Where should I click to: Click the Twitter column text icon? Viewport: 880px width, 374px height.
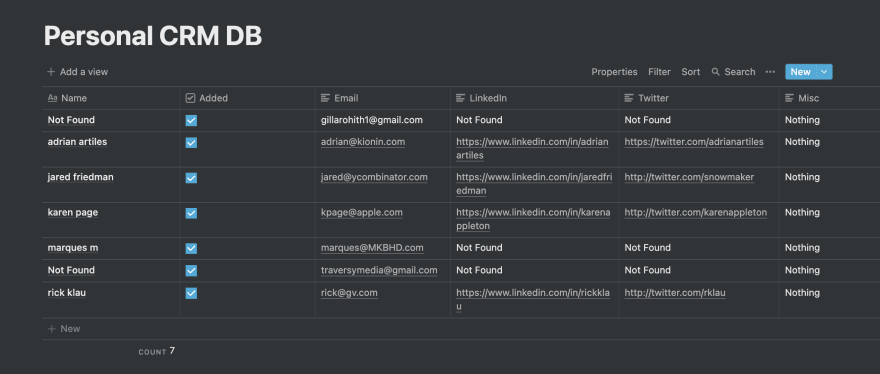tap(629, 98)
